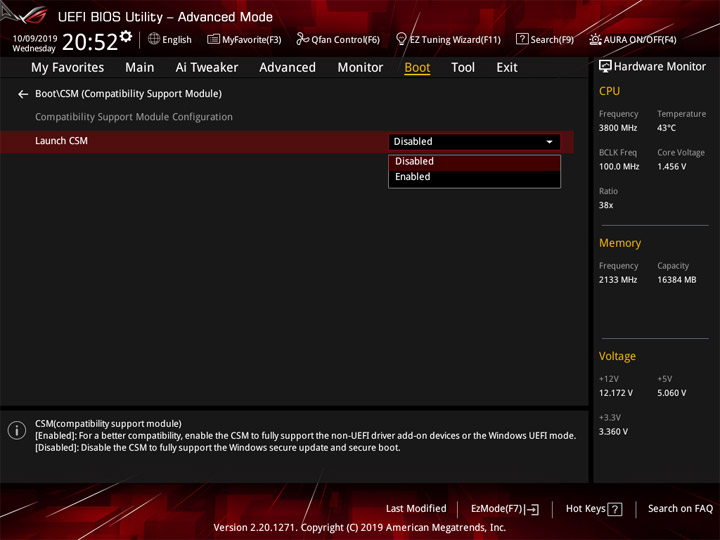Click Boot\CSM breadcrumb path text
Screen dimensions: 720x540
tap(128, 94)
